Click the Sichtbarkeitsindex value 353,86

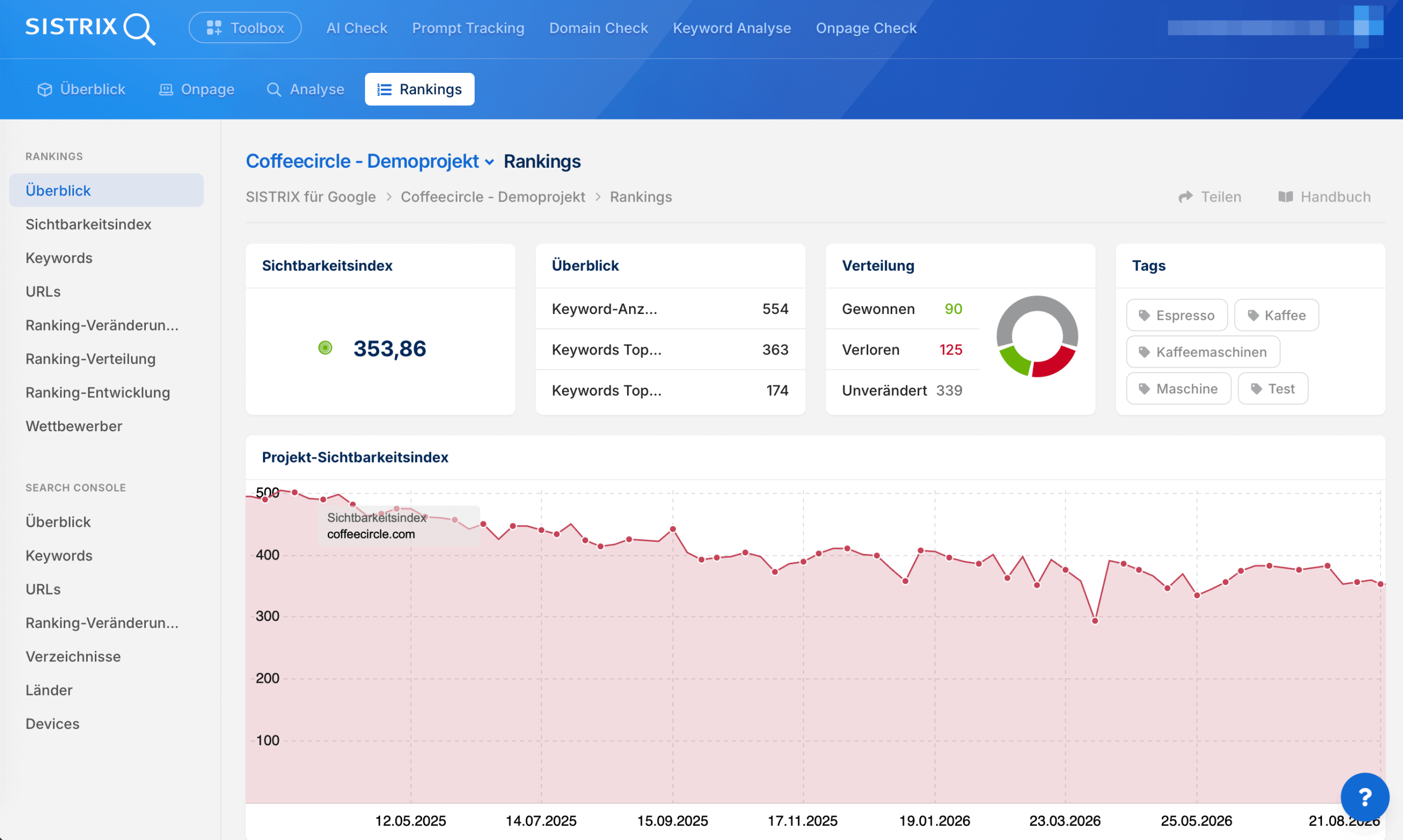[389, 348]
